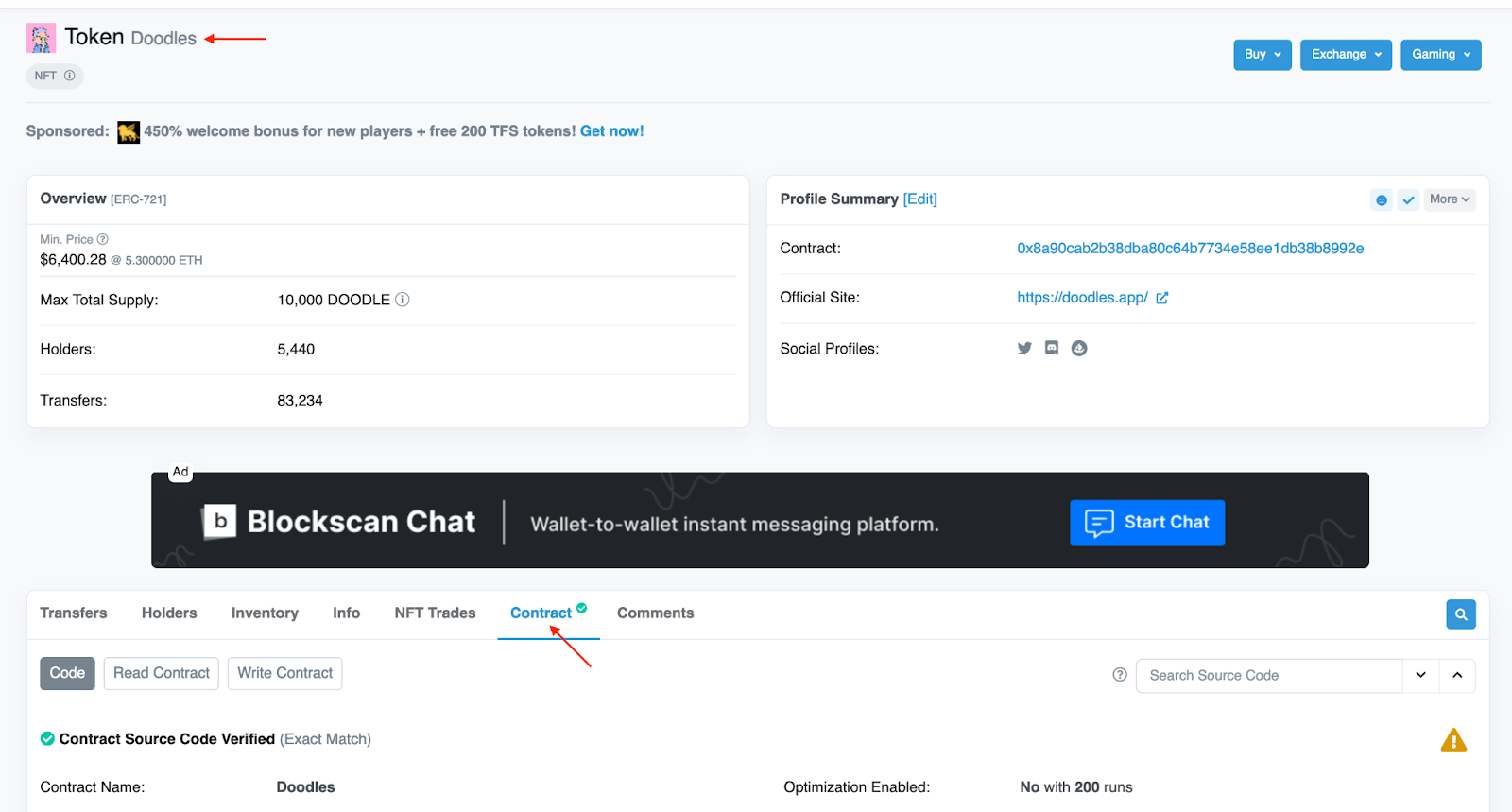Follow the 'Get now!' sponsored link

tap(611, 131)
